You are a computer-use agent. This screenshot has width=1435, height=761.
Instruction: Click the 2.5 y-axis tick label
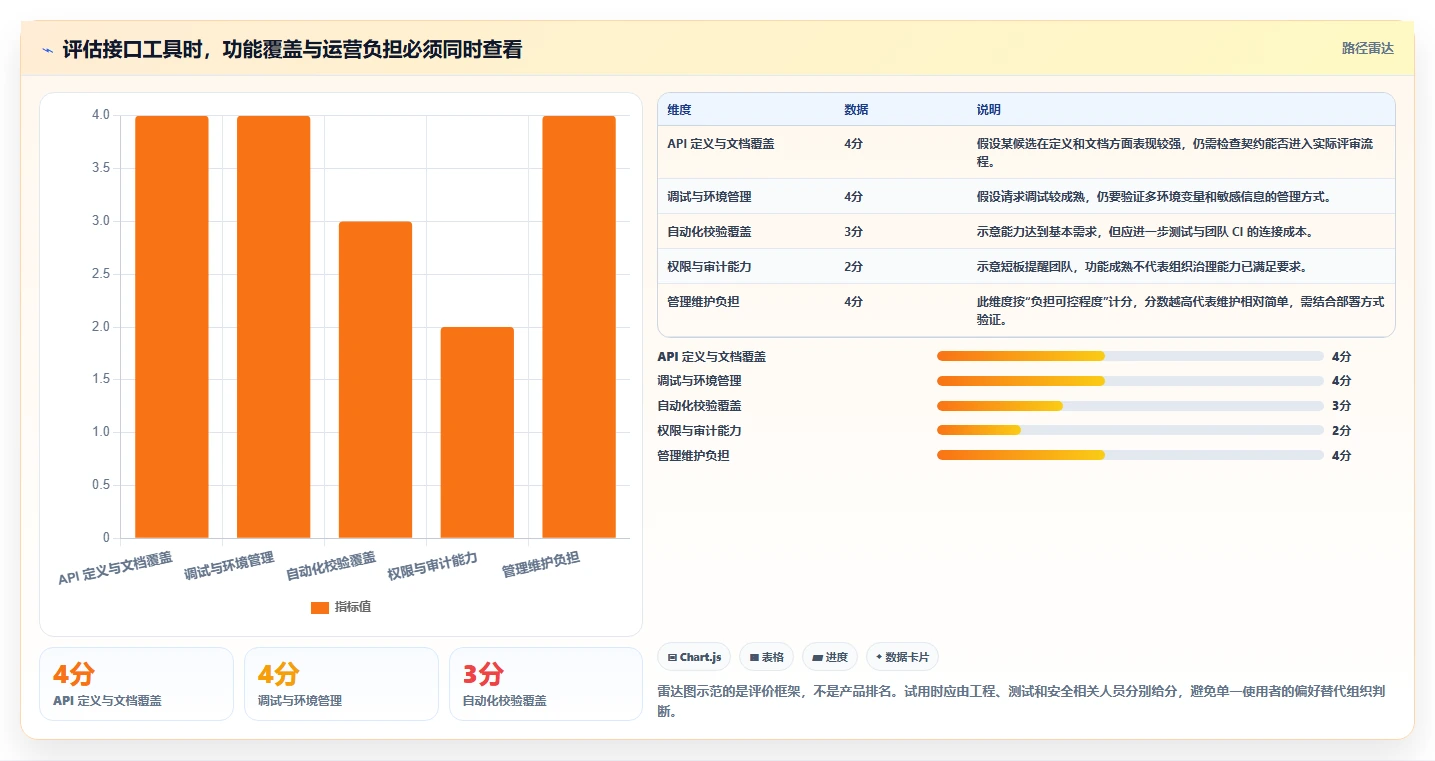point(101,274)
